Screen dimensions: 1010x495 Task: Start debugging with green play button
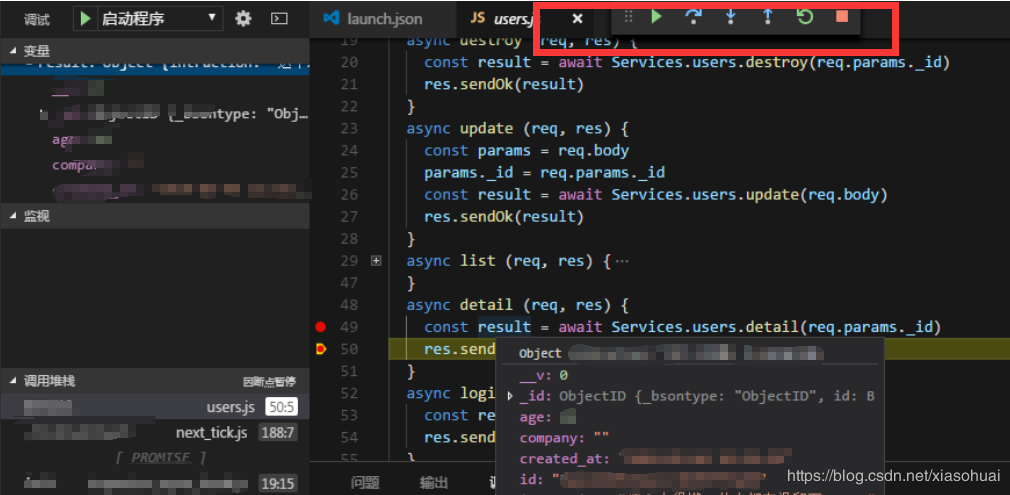pos(85,19)
